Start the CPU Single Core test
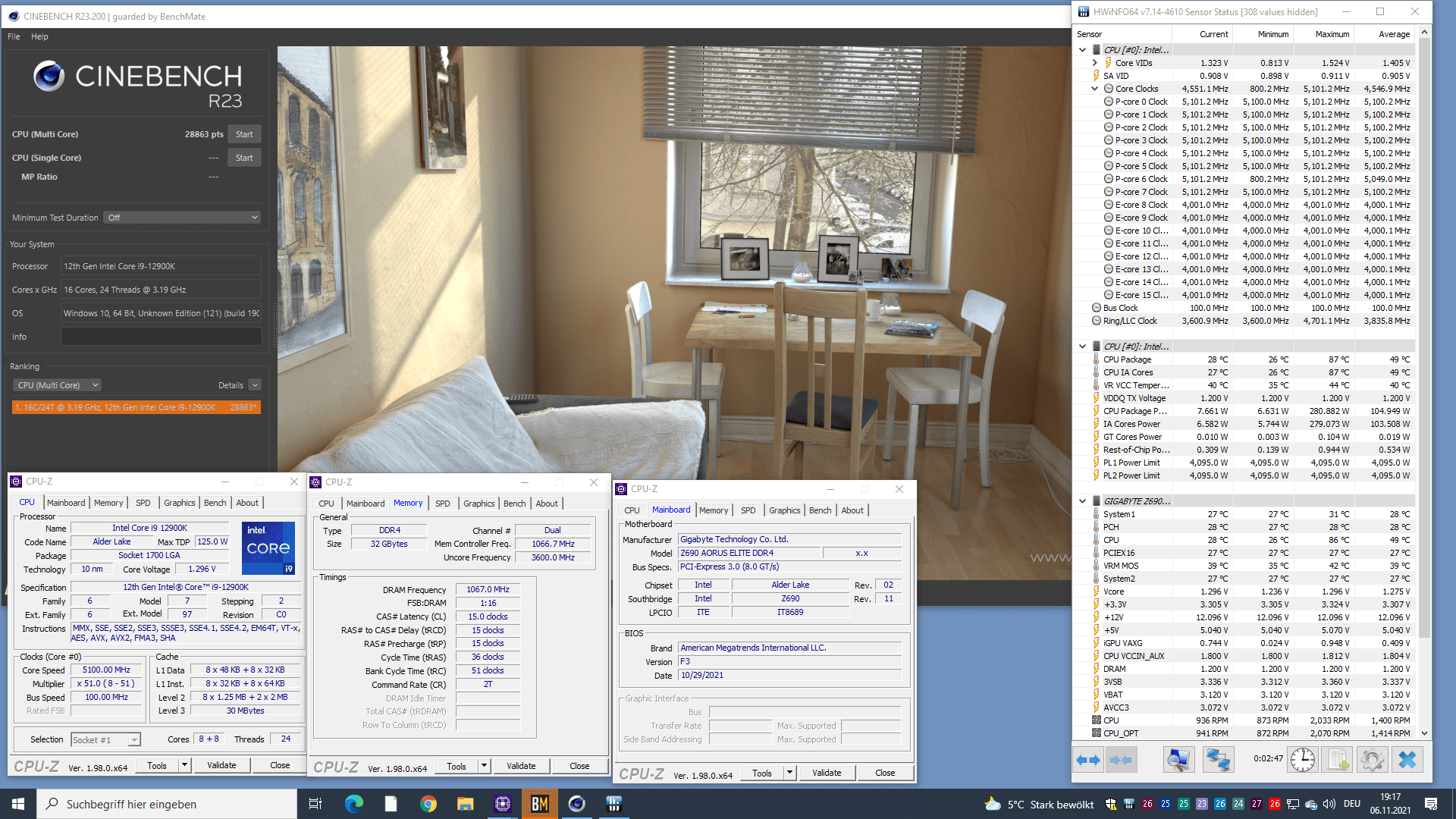1456x819 pixels. tap(244, 158)
